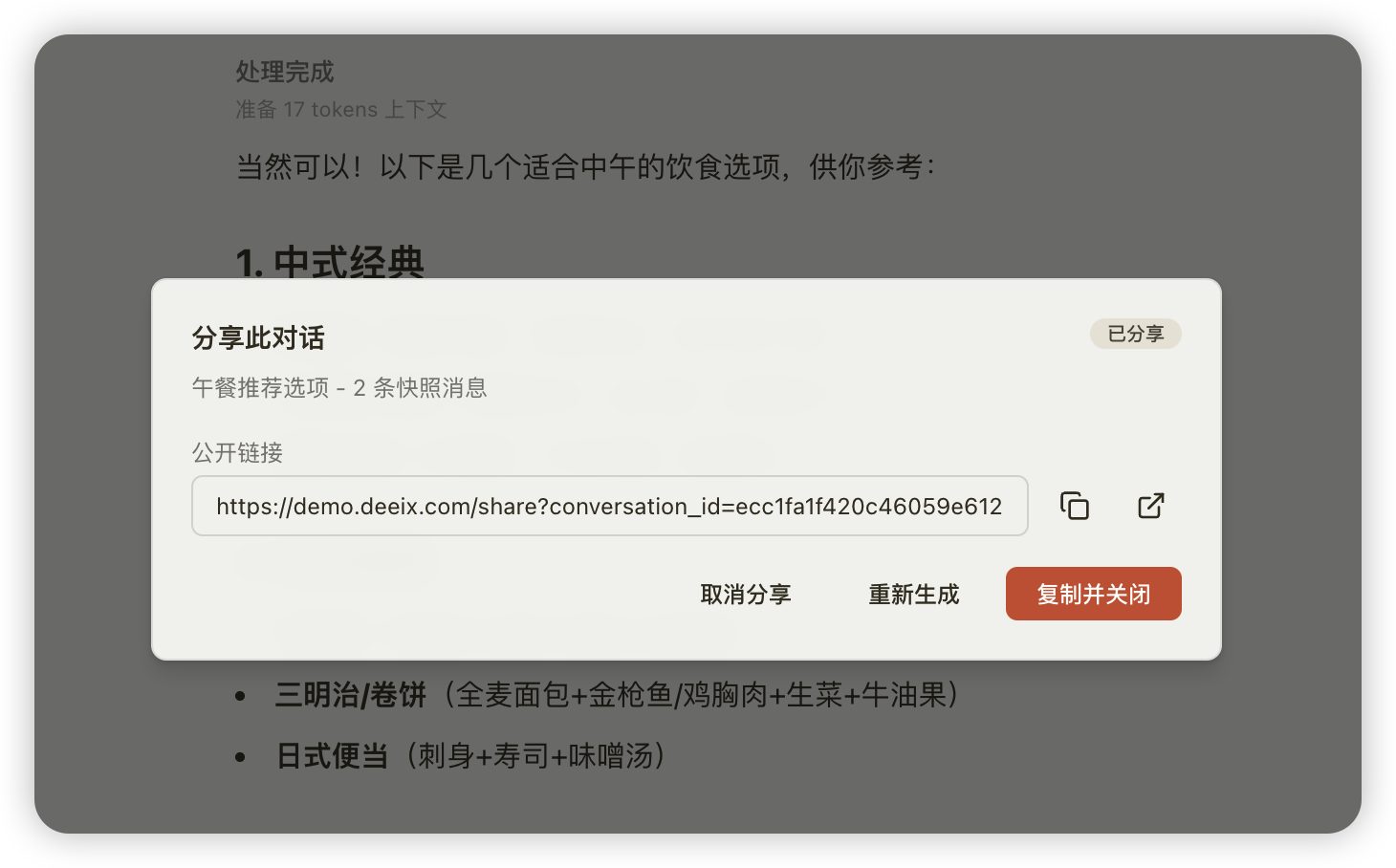Click the 公开链接 label

[237, 452]
